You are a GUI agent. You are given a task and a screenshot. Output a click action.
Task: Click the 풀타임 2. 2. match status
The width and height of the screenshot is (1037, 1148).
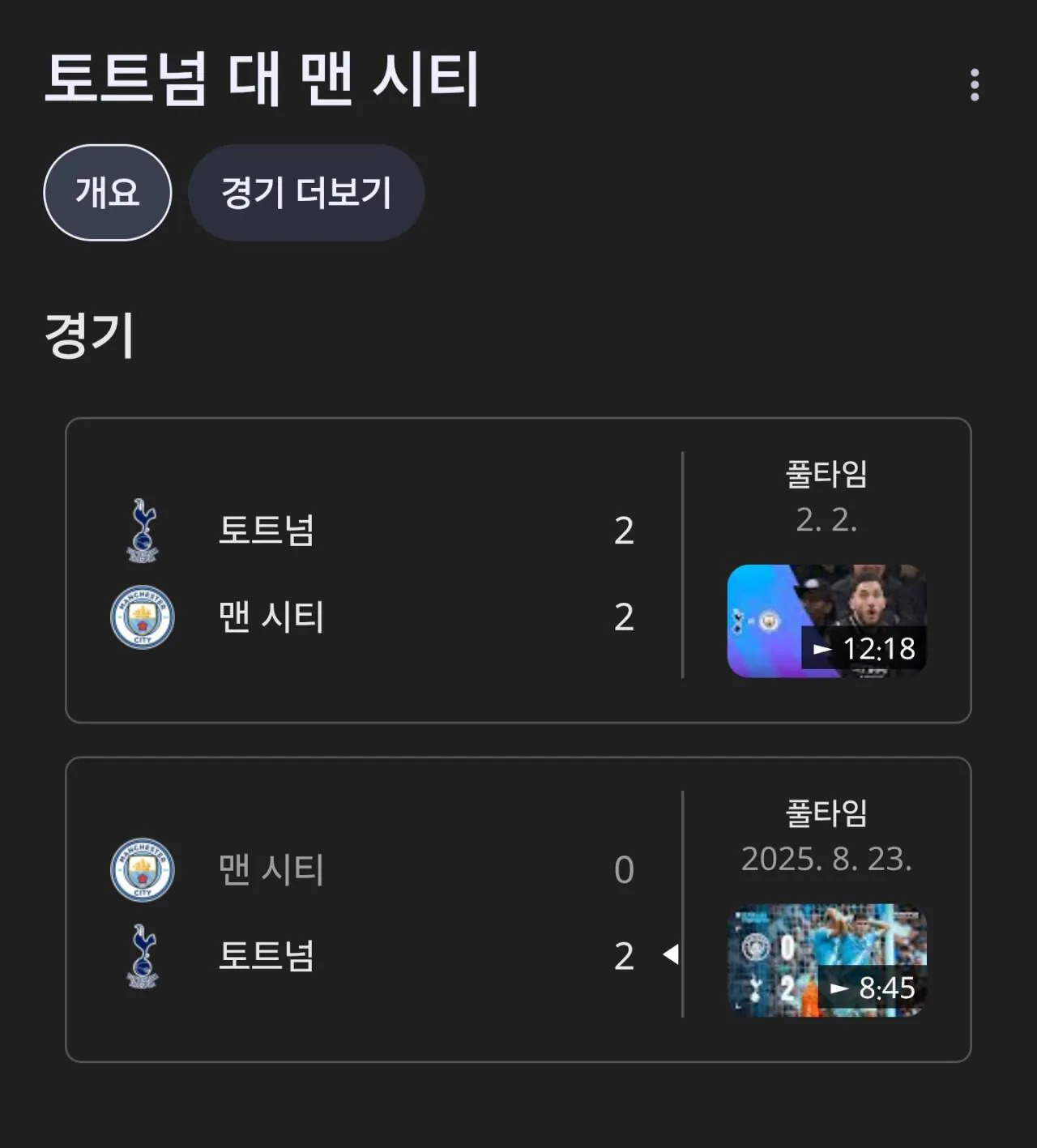(x=826, y=496)
